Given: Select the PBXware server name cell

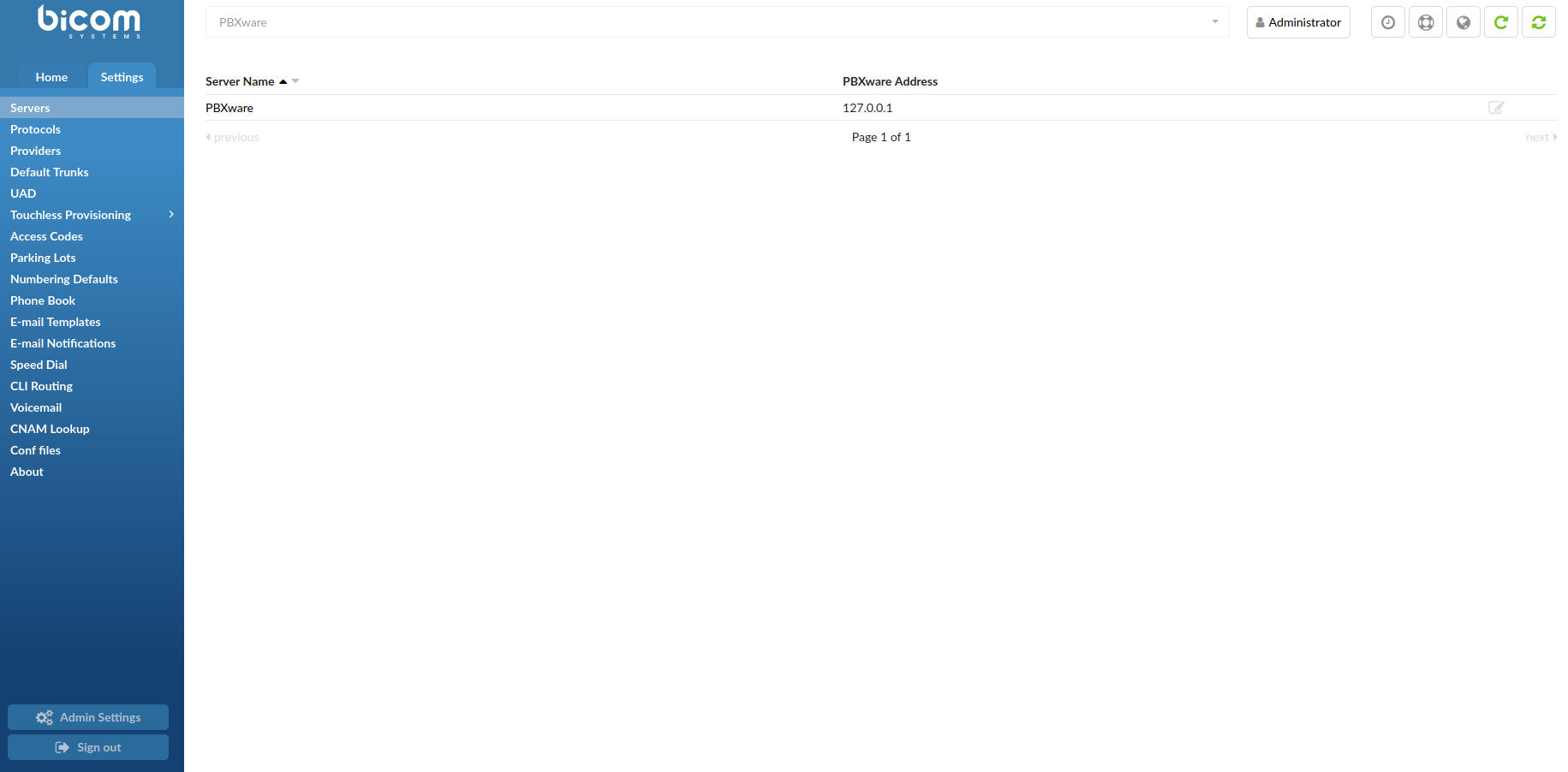Looking at the screenshot, I should click(x=230, y=108).
